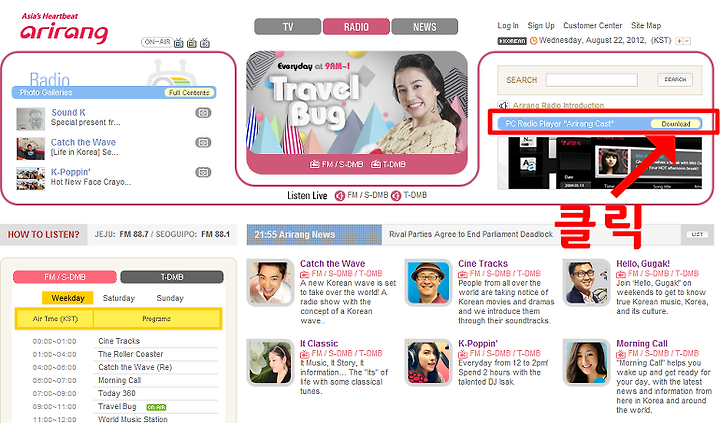This screenshot has height=423, width=720.
Task: Open the second ON-AIR TV icon
Action: tap(192, 43)
